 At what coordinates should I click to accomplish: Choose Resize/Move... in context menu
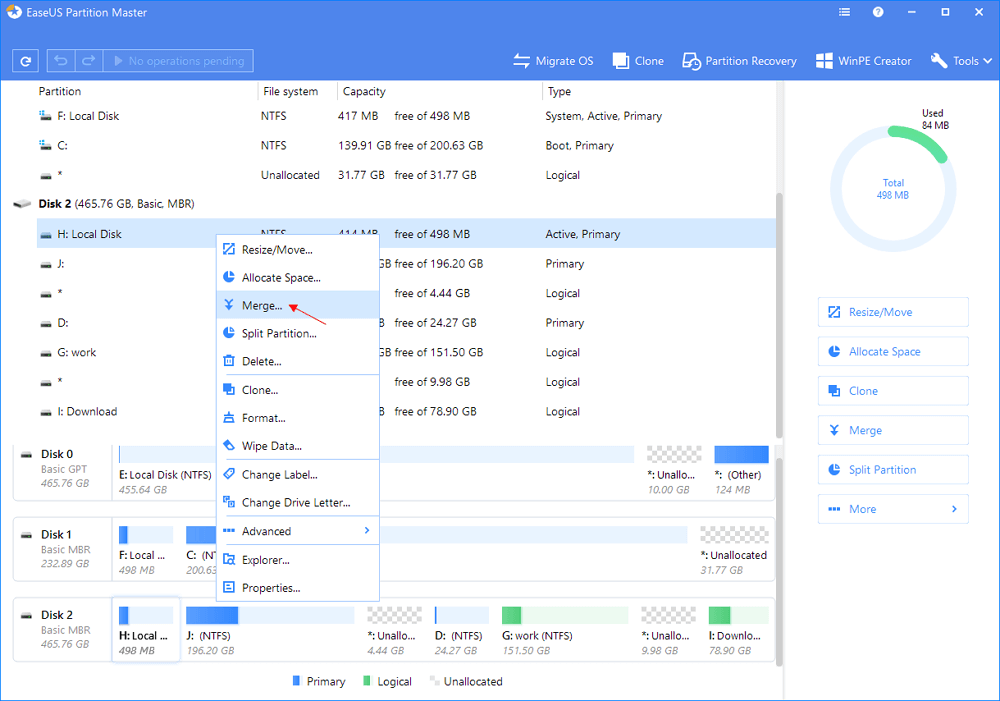298,249
